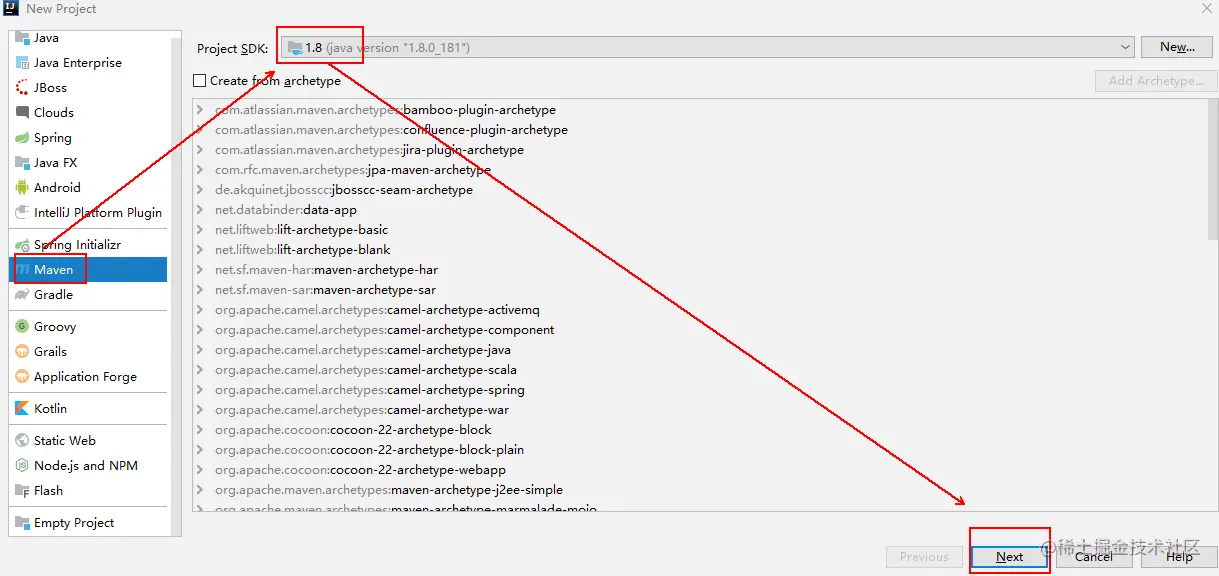Select cocoon-22-archetype-block row
The width and height of the screenshot is (1219, 576).
click(x=700, y=430)
